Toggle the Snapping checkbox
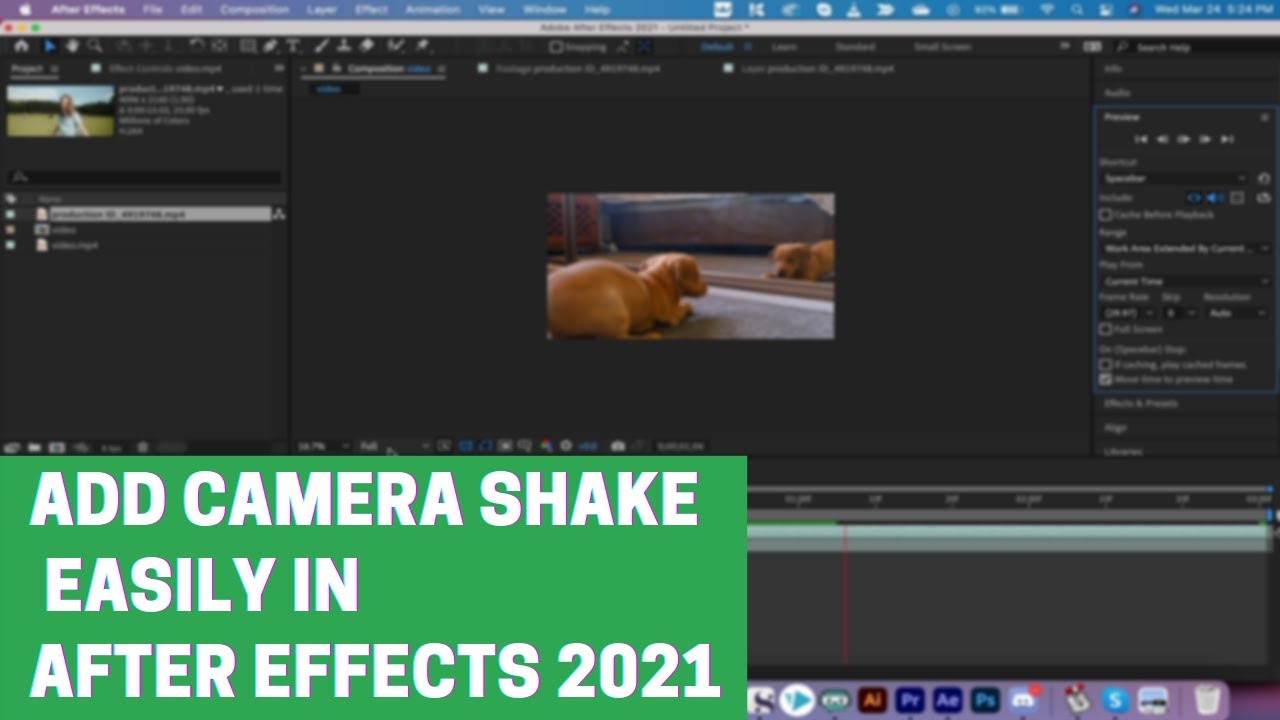 (556, 47)
